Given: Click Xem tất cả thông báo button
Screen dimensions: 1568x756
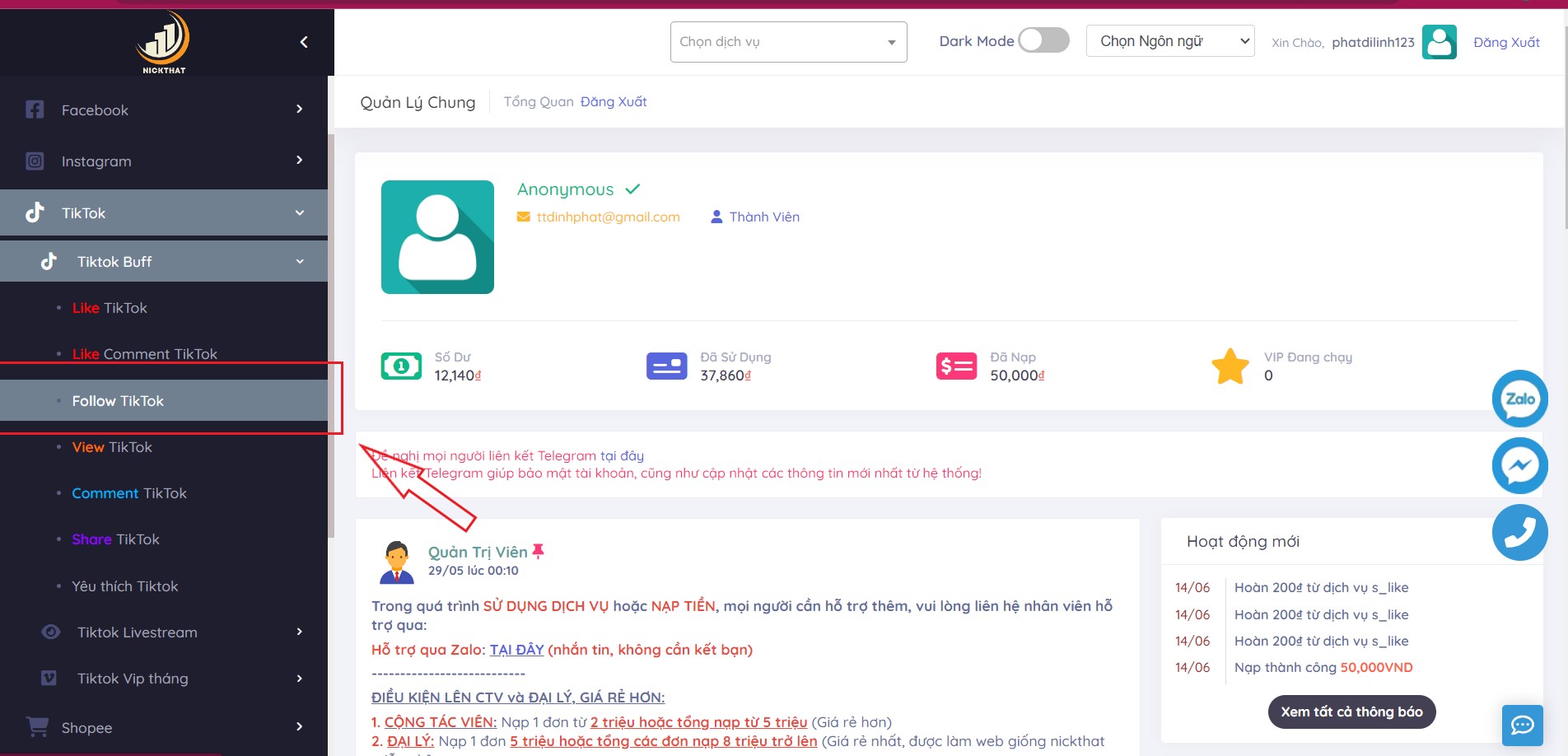Looking at the screenshot, I should (x=1351, y=712).
